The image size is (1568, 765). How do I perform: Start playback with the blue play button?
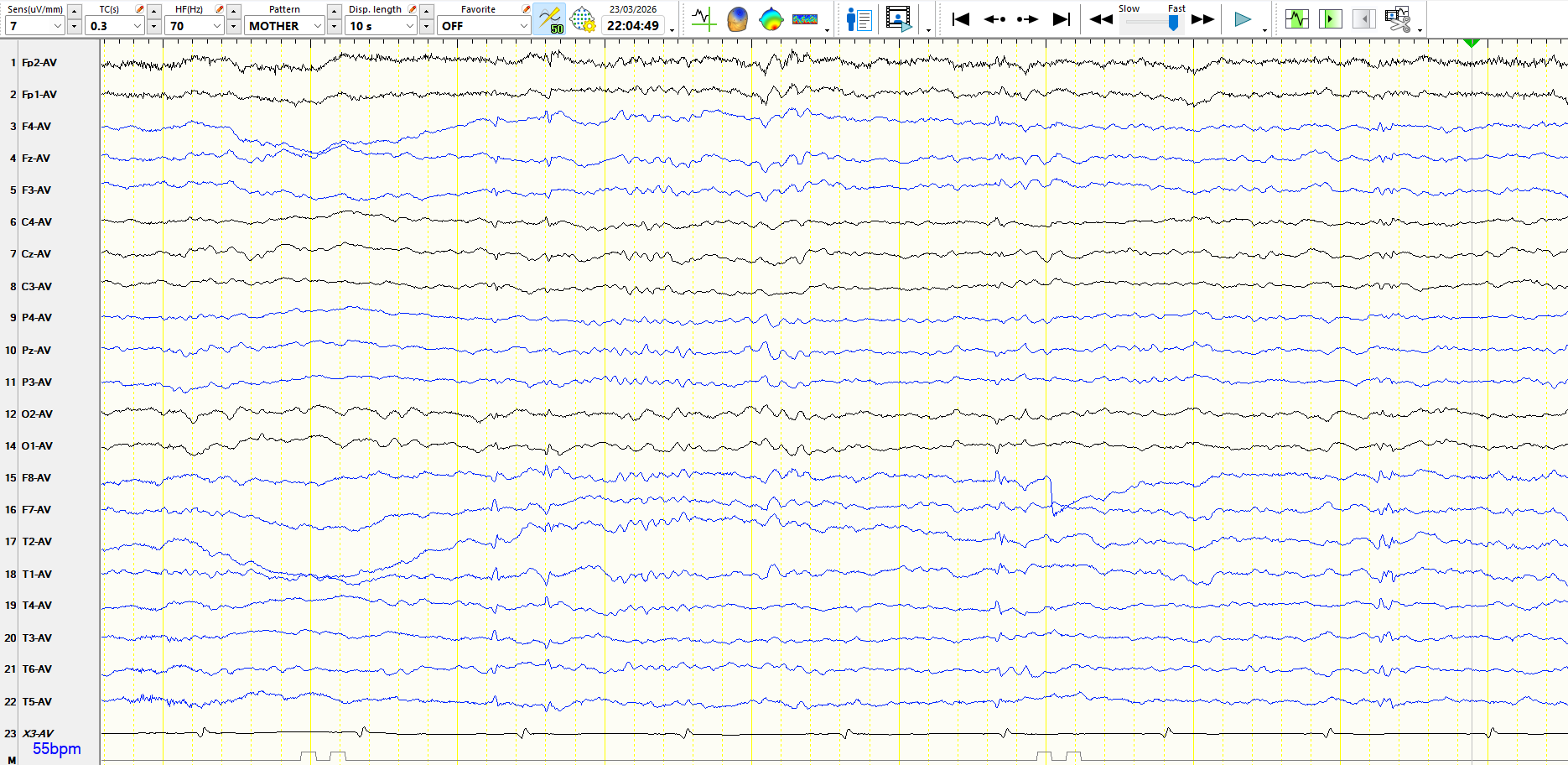coord(1243,19)
